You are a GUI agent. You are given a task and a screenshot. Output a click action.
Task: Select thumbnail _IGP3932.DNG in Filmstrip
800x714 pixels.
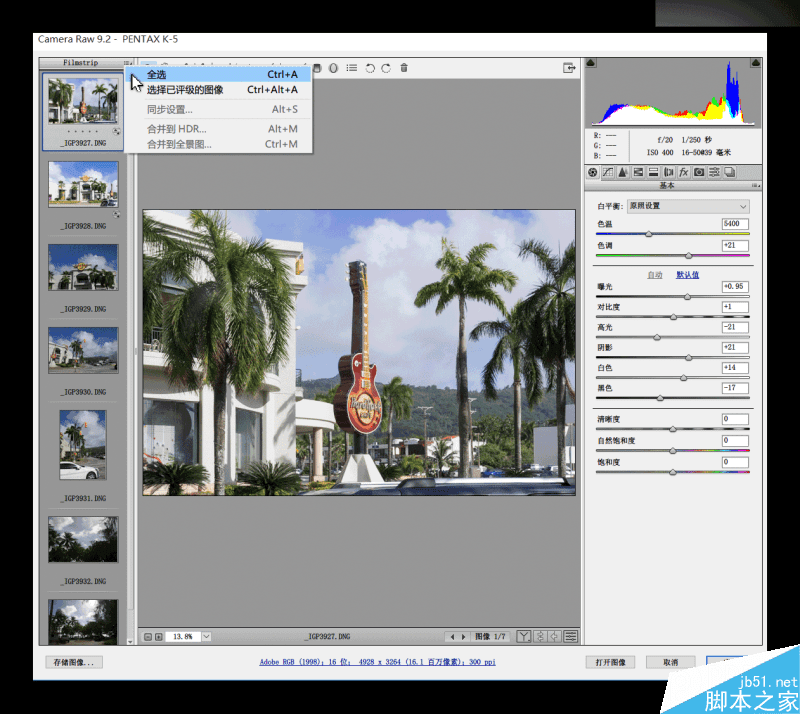(x=83, y=539)
